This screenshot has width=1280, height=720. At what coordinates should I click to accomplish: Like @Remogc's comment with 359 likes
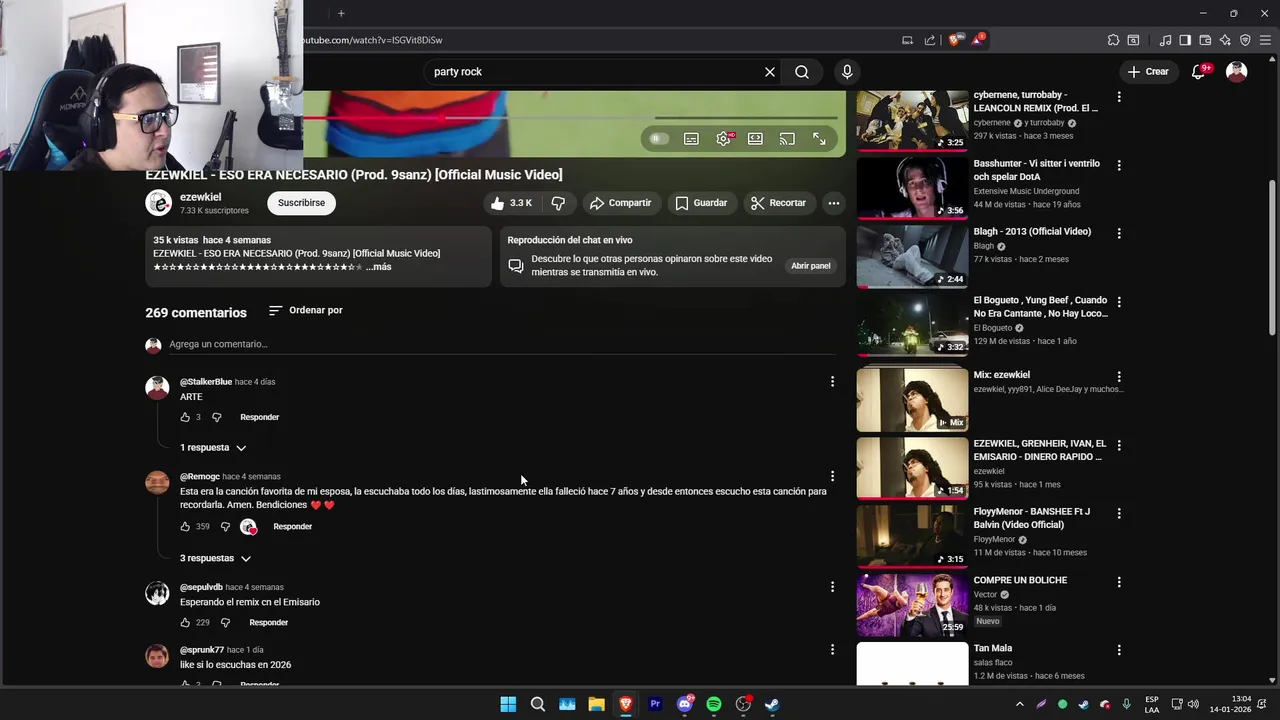pyautogui.click(x=185, y=527)
